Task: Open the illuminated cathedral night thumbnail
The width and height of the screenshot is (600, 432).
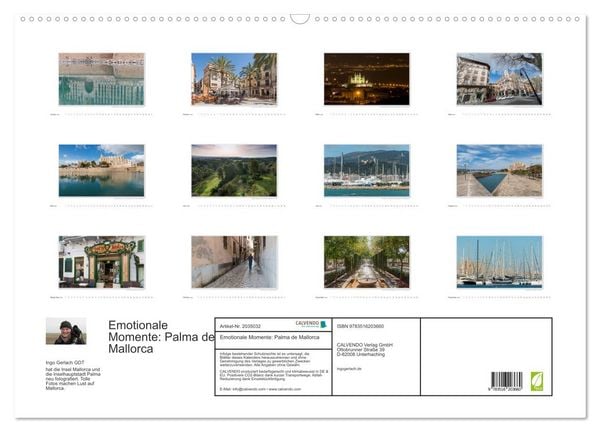Action: [x=367, y=79]
